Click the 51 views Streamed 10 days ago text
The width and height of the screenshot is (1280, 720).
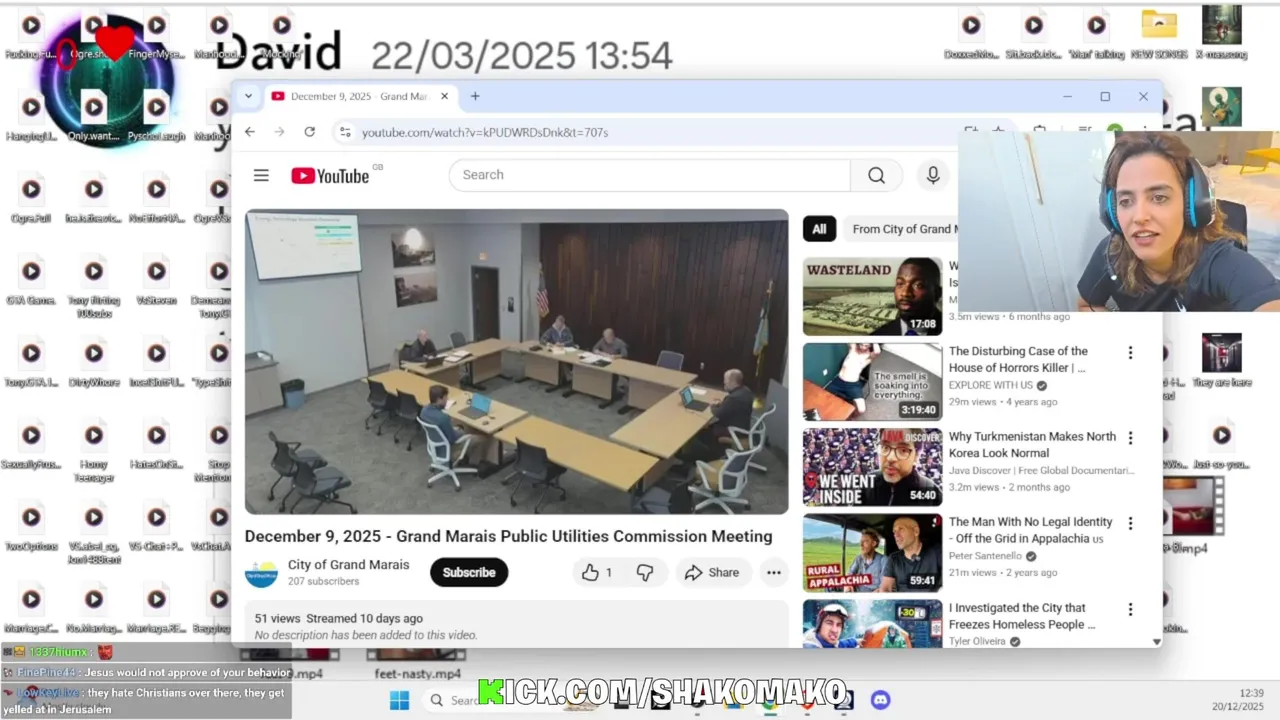pos(339,619)
